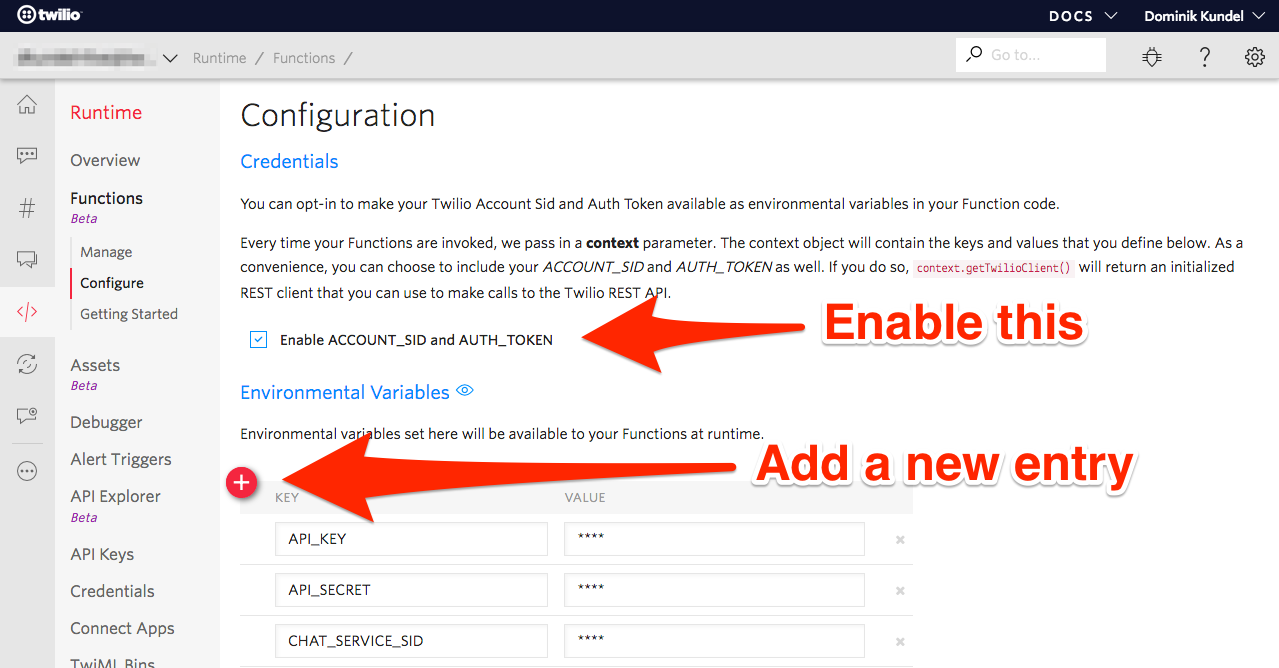Delete the API_KEY variable row
Image resolution: width=1279 pixels, height=668 pixels.
point(900,539)
